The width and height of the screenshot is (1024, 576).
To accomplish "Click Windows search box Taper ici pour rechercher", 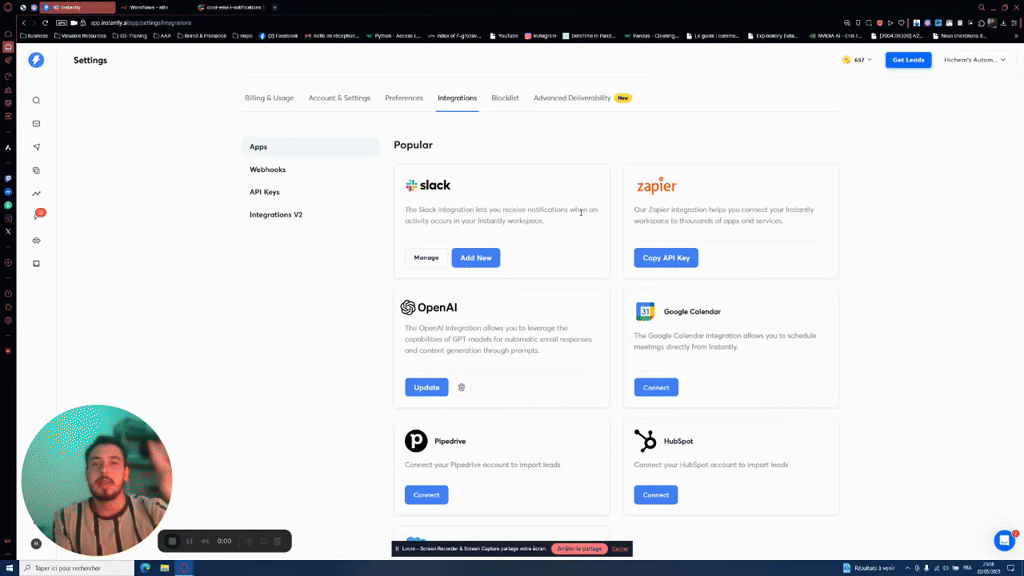I will tap(76, 568).
